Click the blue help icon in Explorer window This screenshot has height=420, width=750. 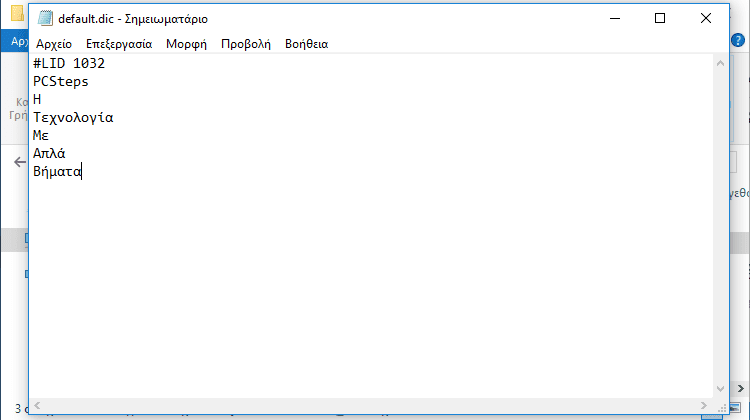pyautogui.click(x=738, y=40)
